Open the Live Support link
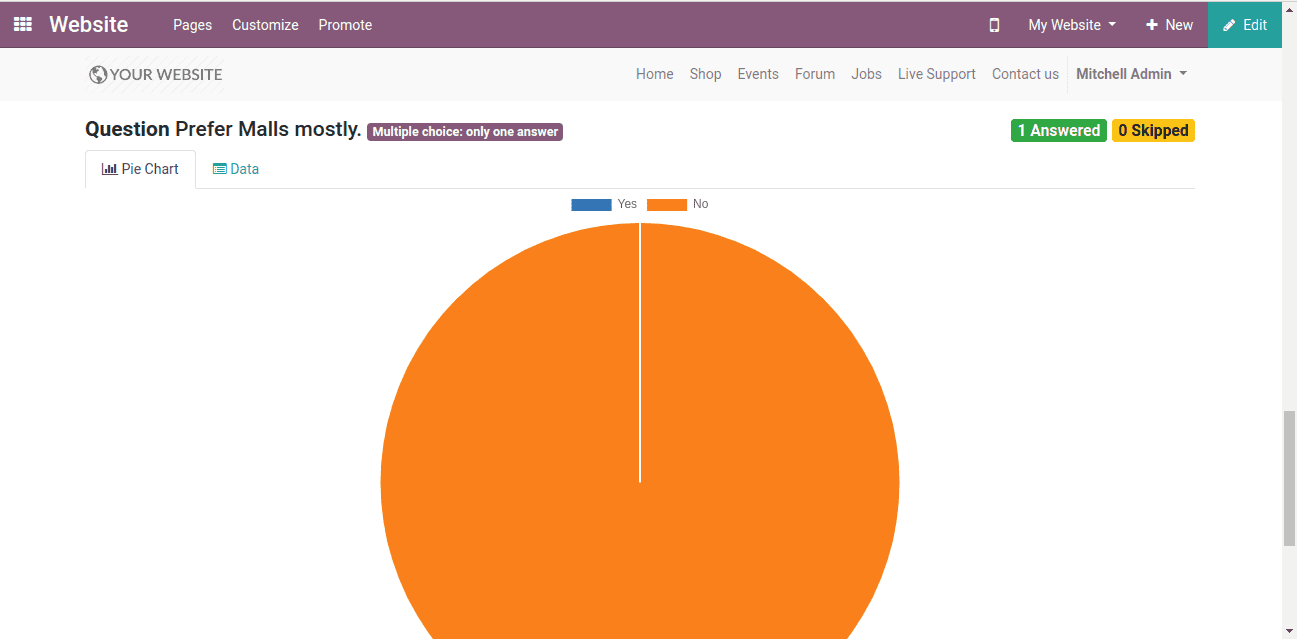This screenshot has width=1297, height=639. (x=936, y=74)
